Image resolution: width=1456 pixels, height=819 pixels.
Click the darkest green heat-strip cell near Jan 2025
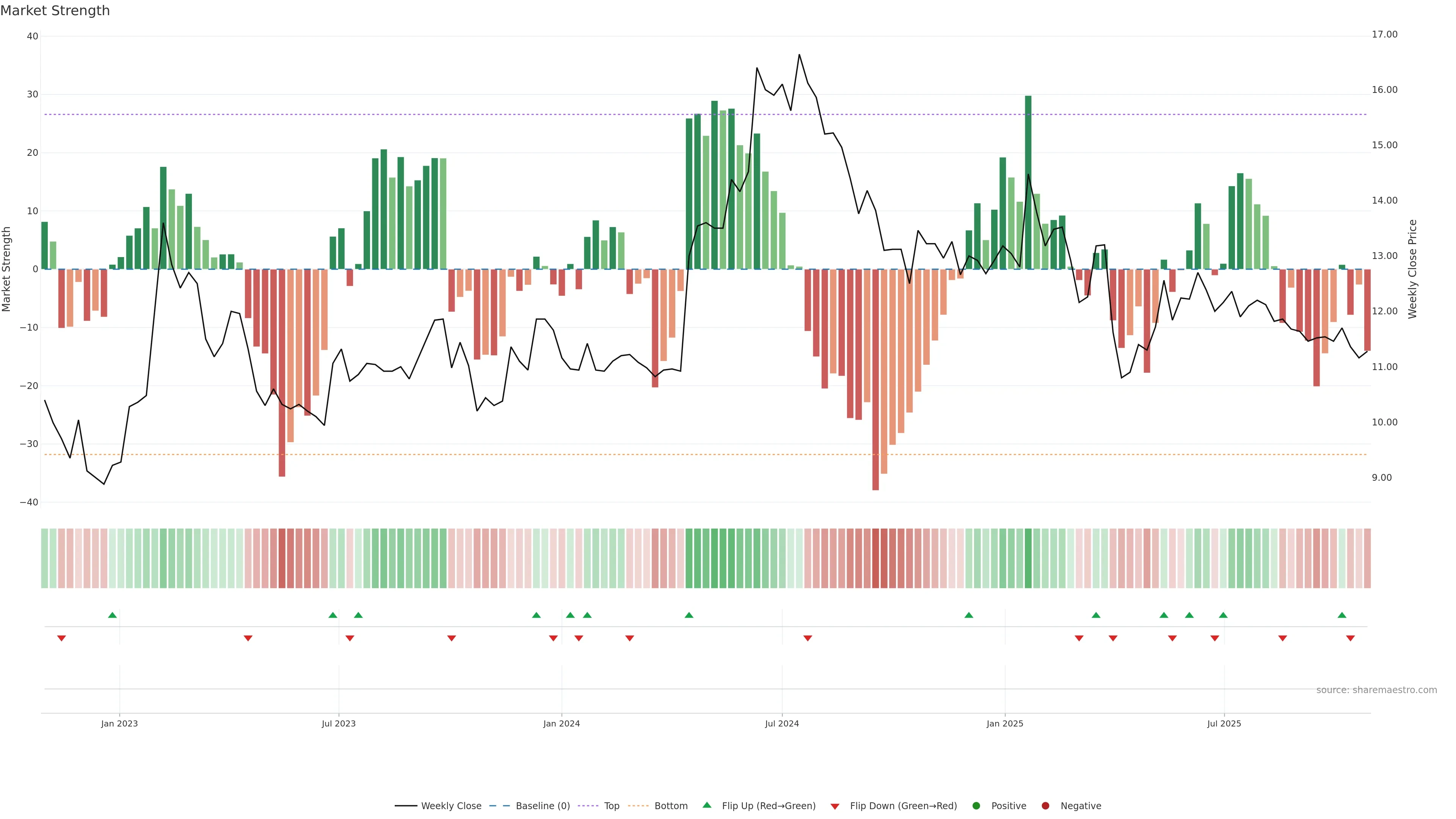click(x=1028, y=559)
